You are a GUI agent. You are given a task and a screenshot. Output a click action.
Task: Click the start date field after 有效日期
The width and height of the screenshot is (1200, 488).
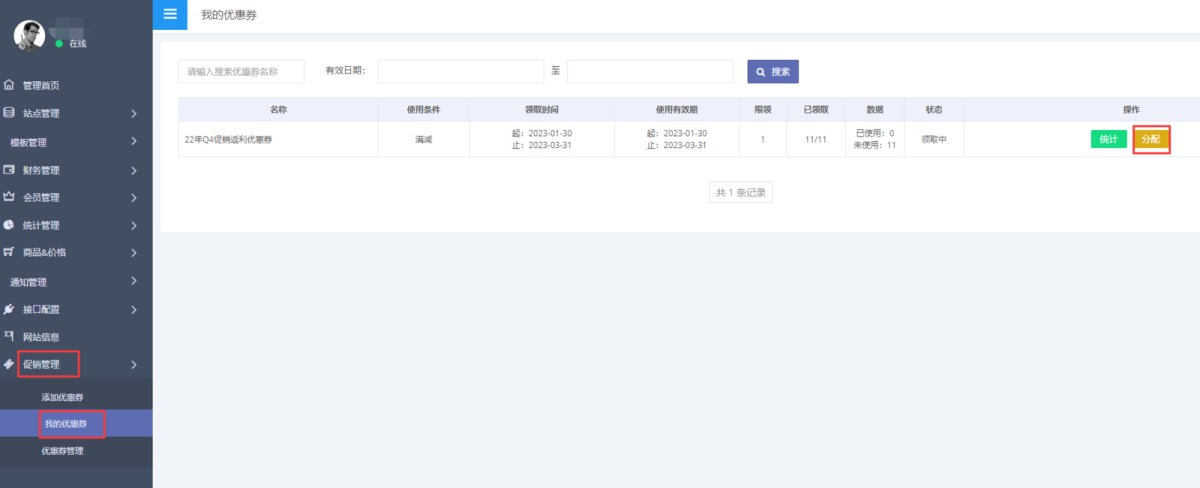tap(460, 71)
